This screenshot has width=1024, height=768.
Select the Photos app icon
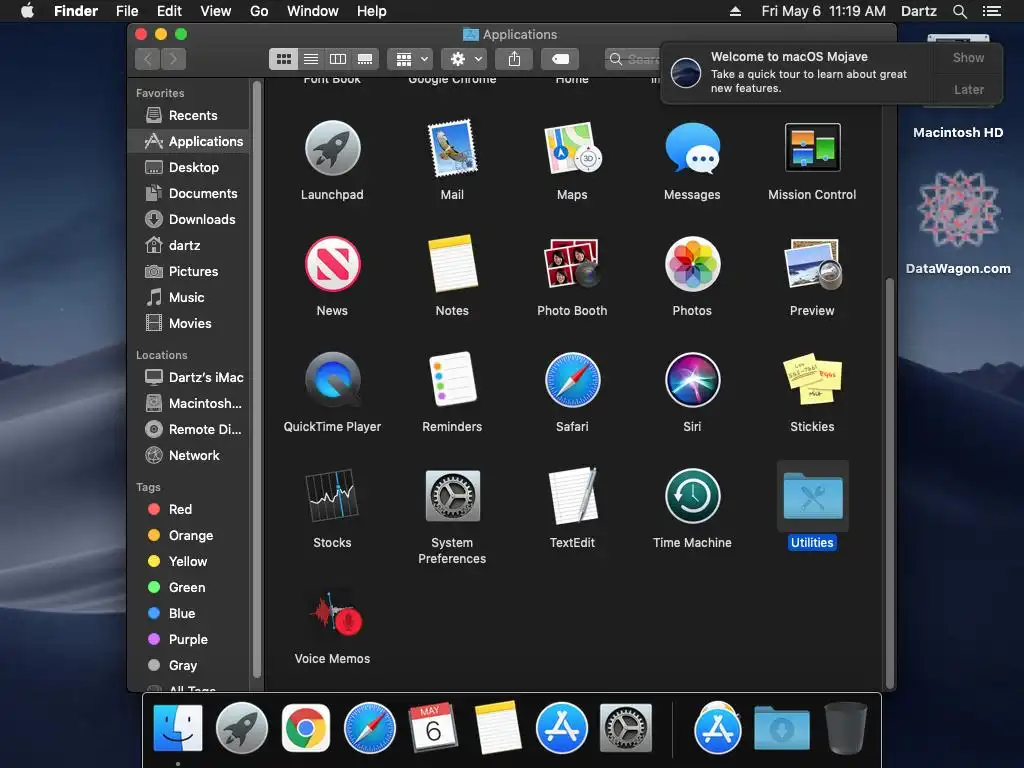[x=692, y=264]
